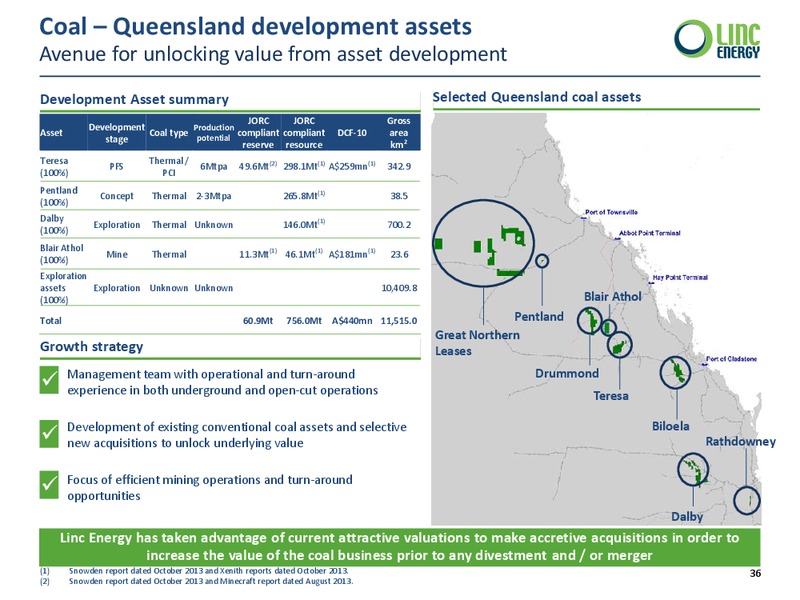Click the 11.3Mt Blair Athol reserve value
Image resolution: width=800 pixels, height=600 pixels.
258,254
